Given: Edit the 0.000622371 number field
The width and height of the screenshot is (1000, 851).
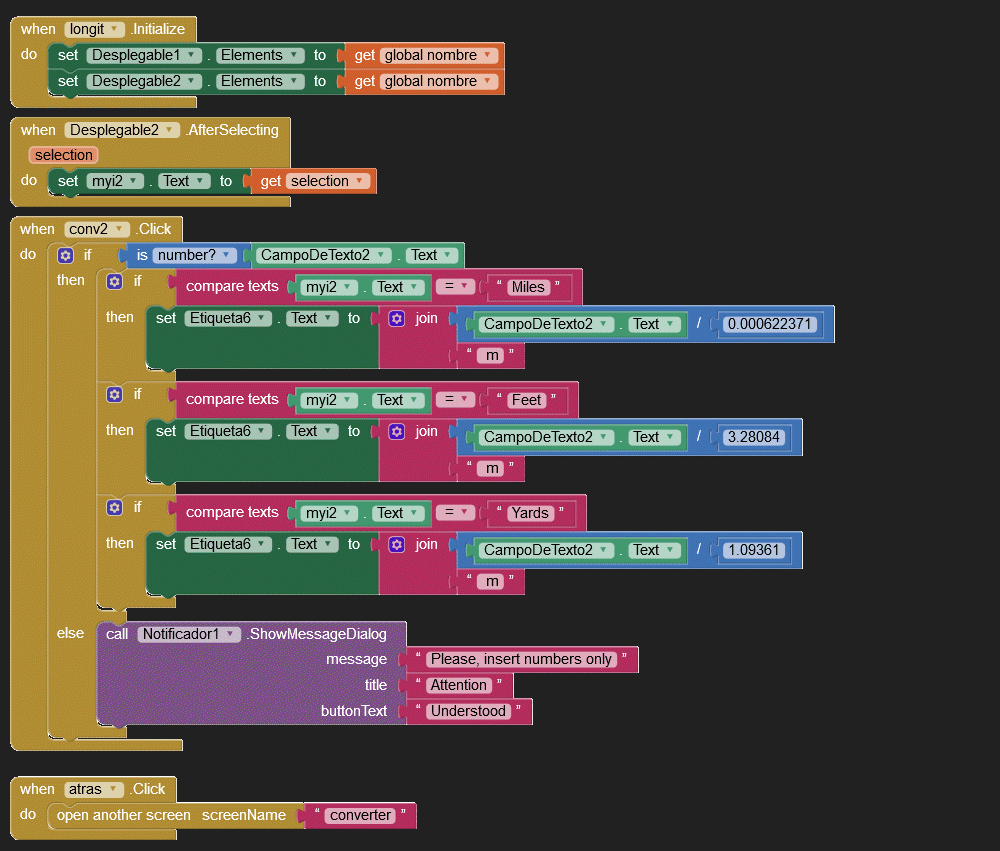Looking at the screenshot, I should pyautogui.click(x=771, y=325).
